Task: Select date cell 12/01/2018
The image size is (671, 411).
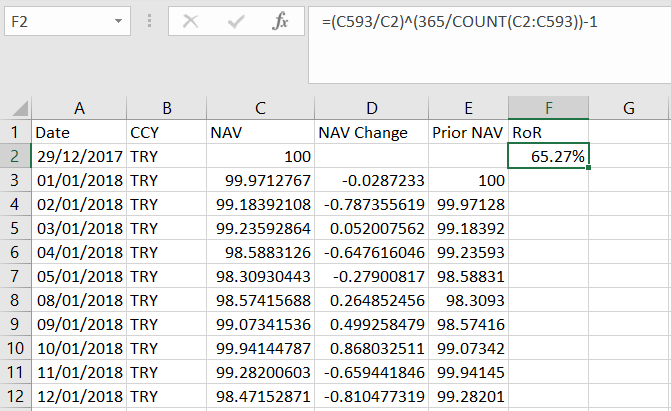Action: pyautogui.click(x=79, y=396)
